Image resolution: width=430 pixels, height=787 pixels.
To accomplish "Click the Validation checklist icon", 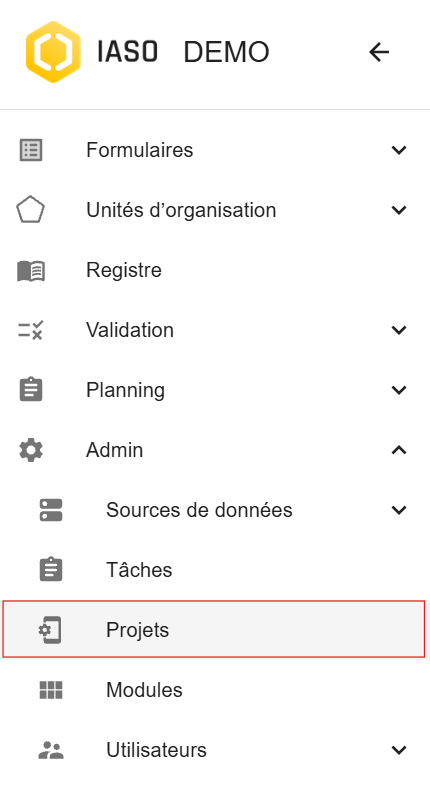I will coord(31,330).
